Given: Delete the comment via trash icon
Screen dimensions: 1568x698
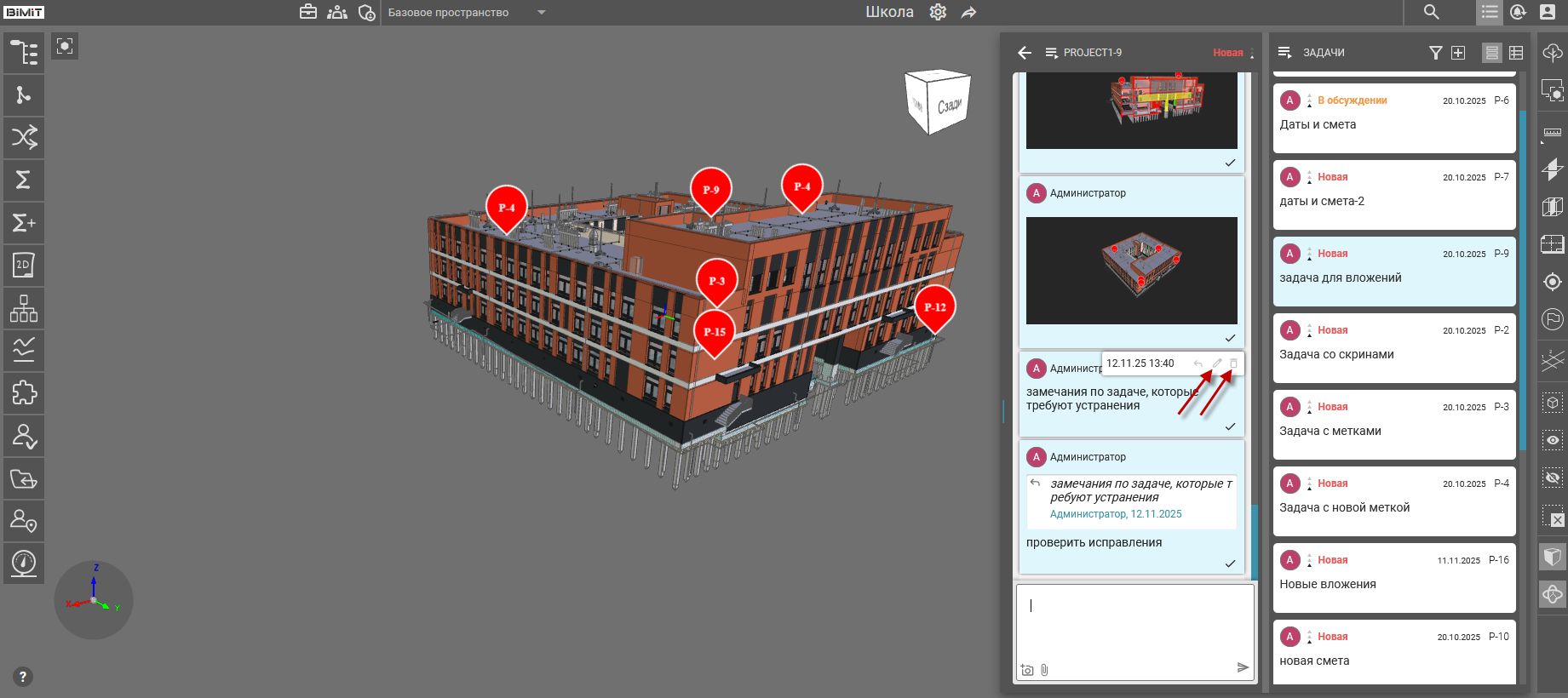Looking at the screenshot, I should point(1233,363).
